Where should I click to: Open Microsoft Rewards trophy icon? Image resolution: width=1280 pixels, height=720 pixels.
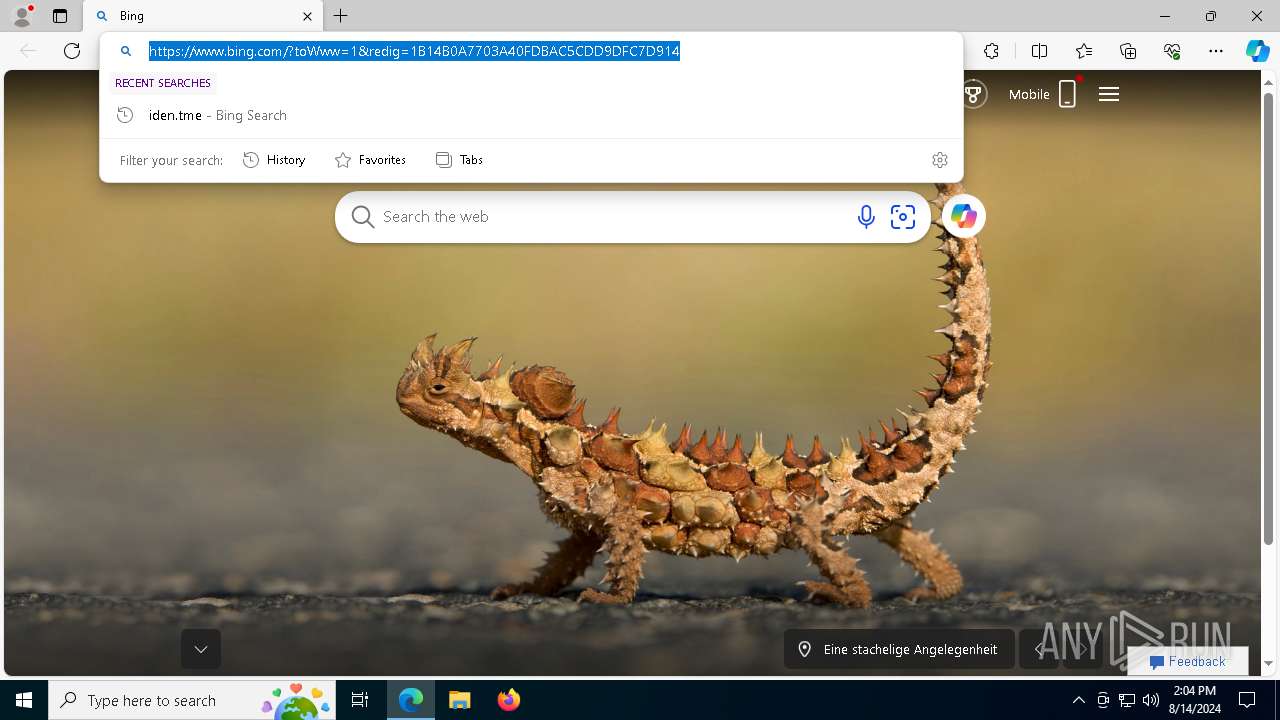[973, 94]
